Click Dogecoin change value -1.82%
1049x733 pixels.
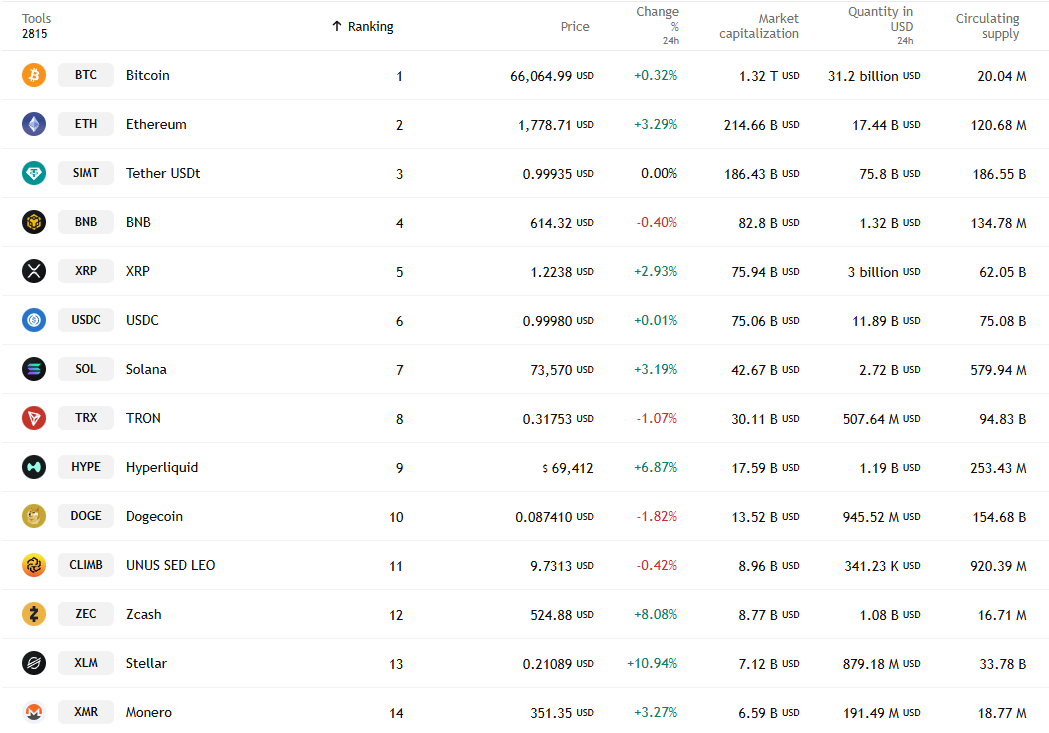656,516
